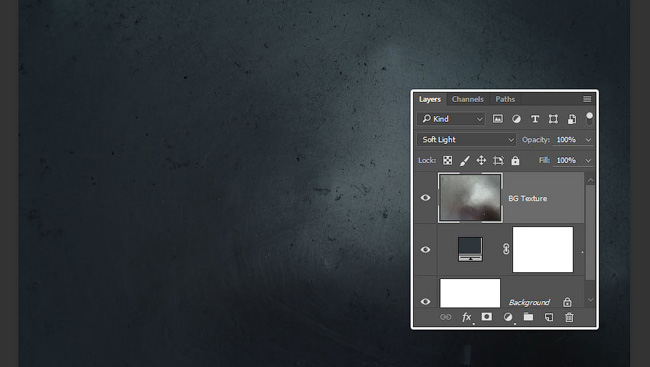Click Opacity 100% value field
The width and height of the screenshot is (650, 367).
point(568,140)
